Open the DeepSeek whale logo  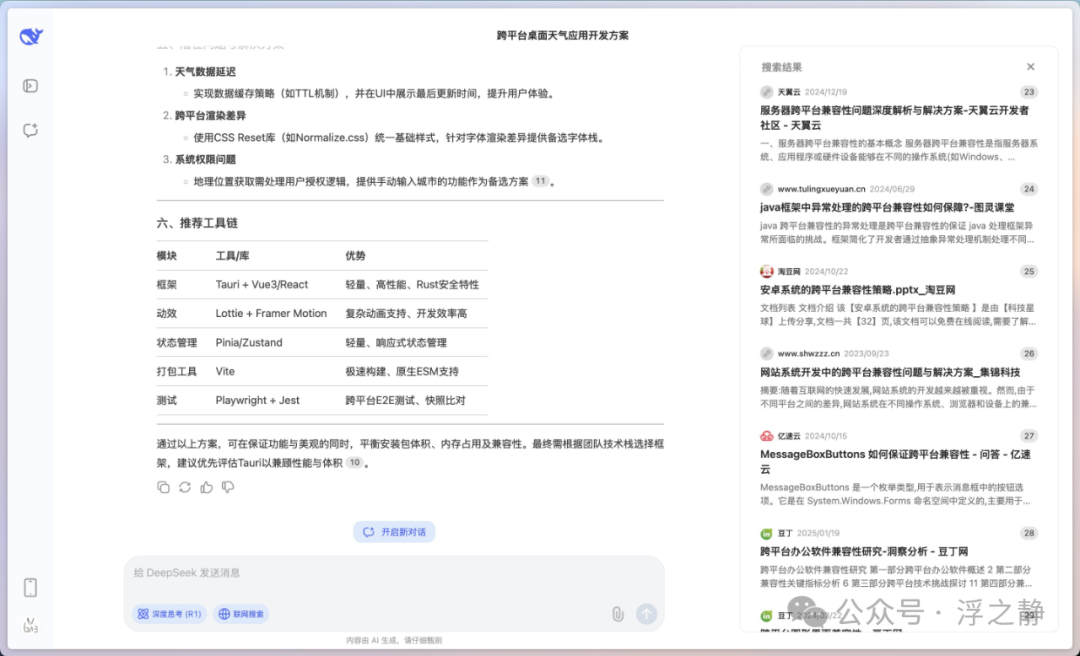(31, 37)
